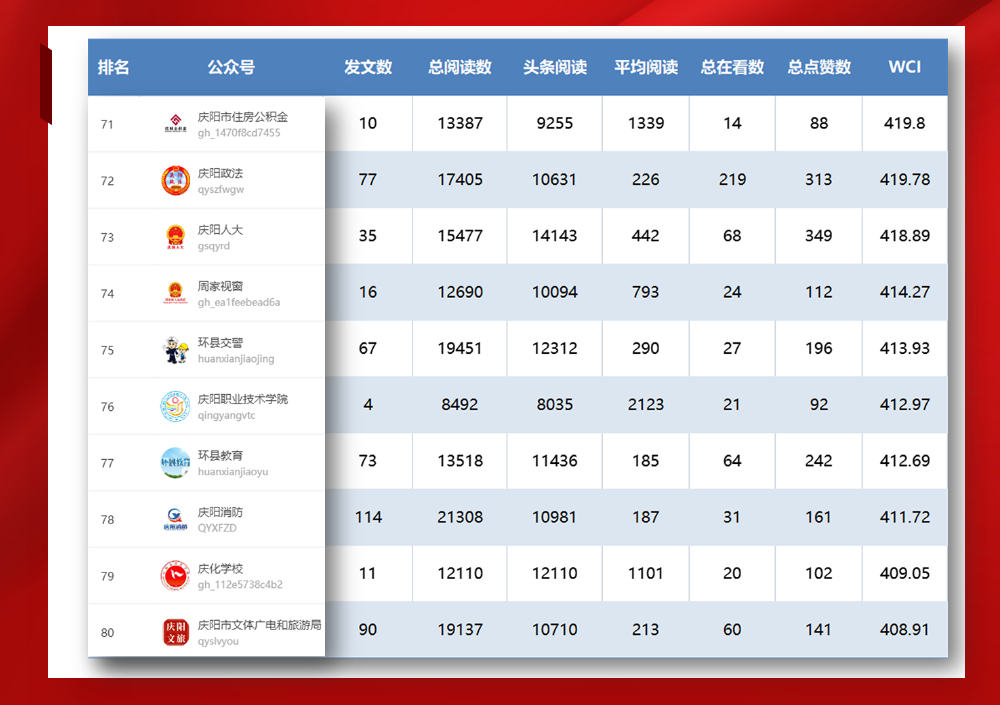Screen dimensions: 1000x705
Task: Click the ID text gh_112e5738c4b2
Action: point(240,585)
